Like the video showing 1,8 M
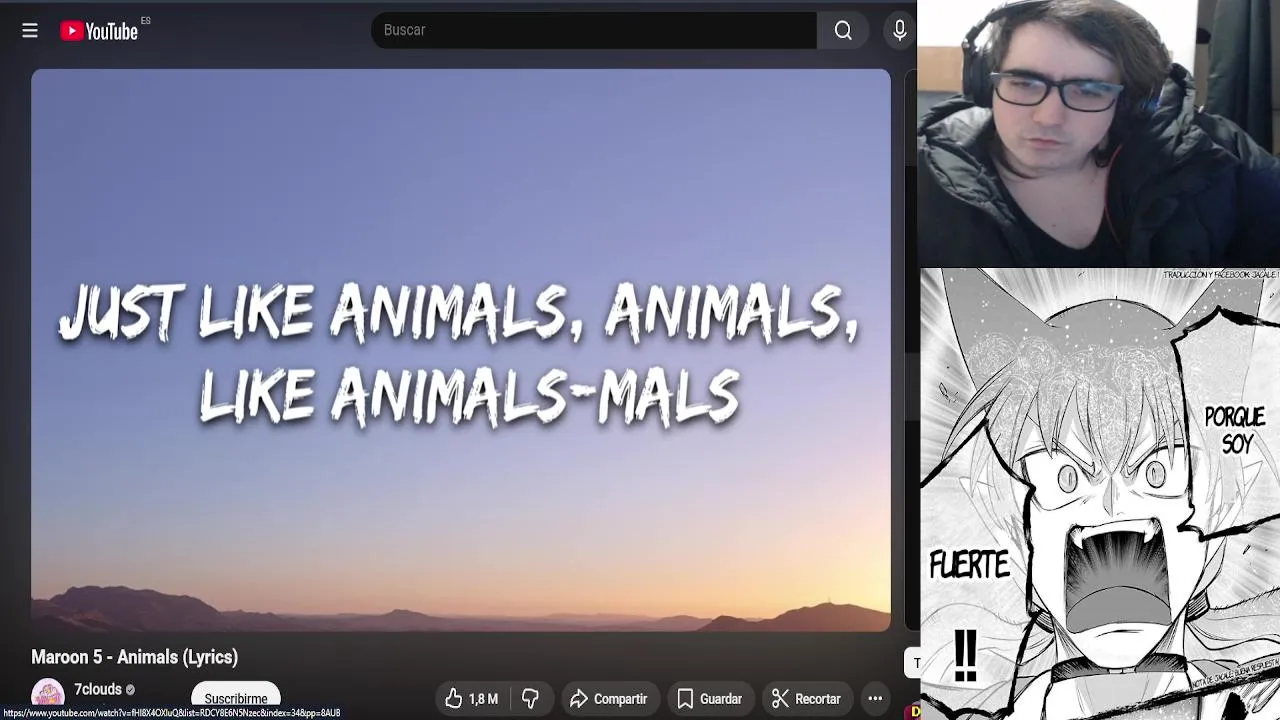 tap(472, 699)
